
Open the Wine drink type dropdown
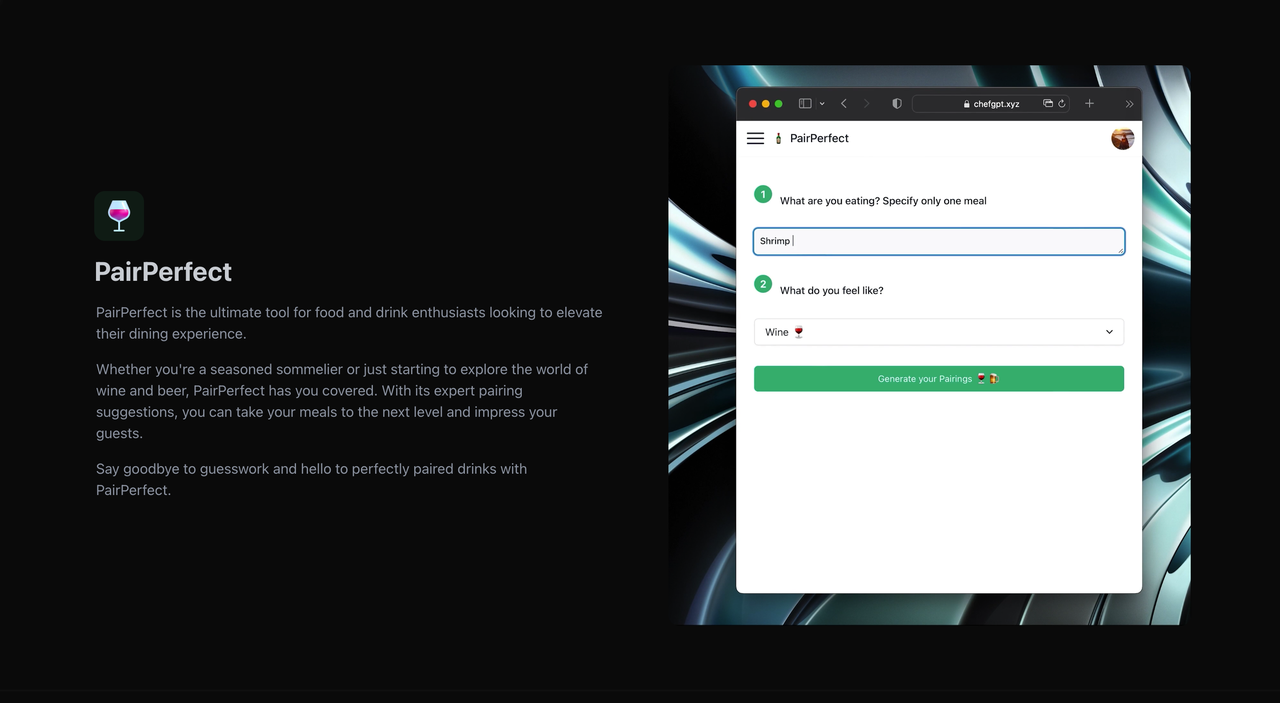pos(939,332)
